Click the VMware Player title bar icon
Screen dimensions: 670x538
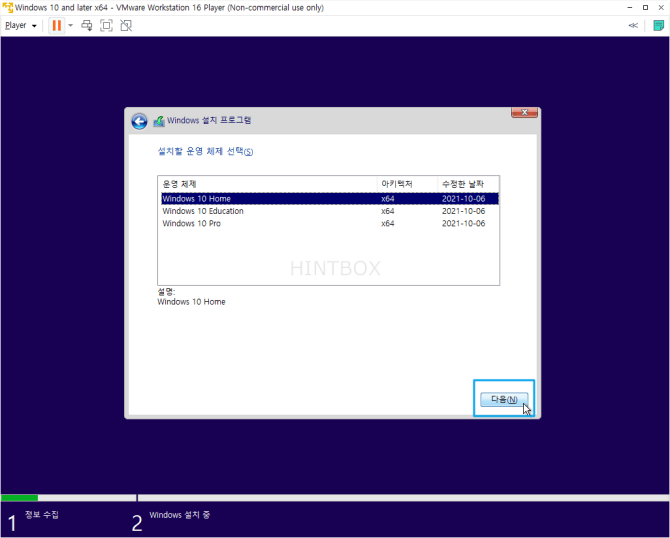point(8,8)
